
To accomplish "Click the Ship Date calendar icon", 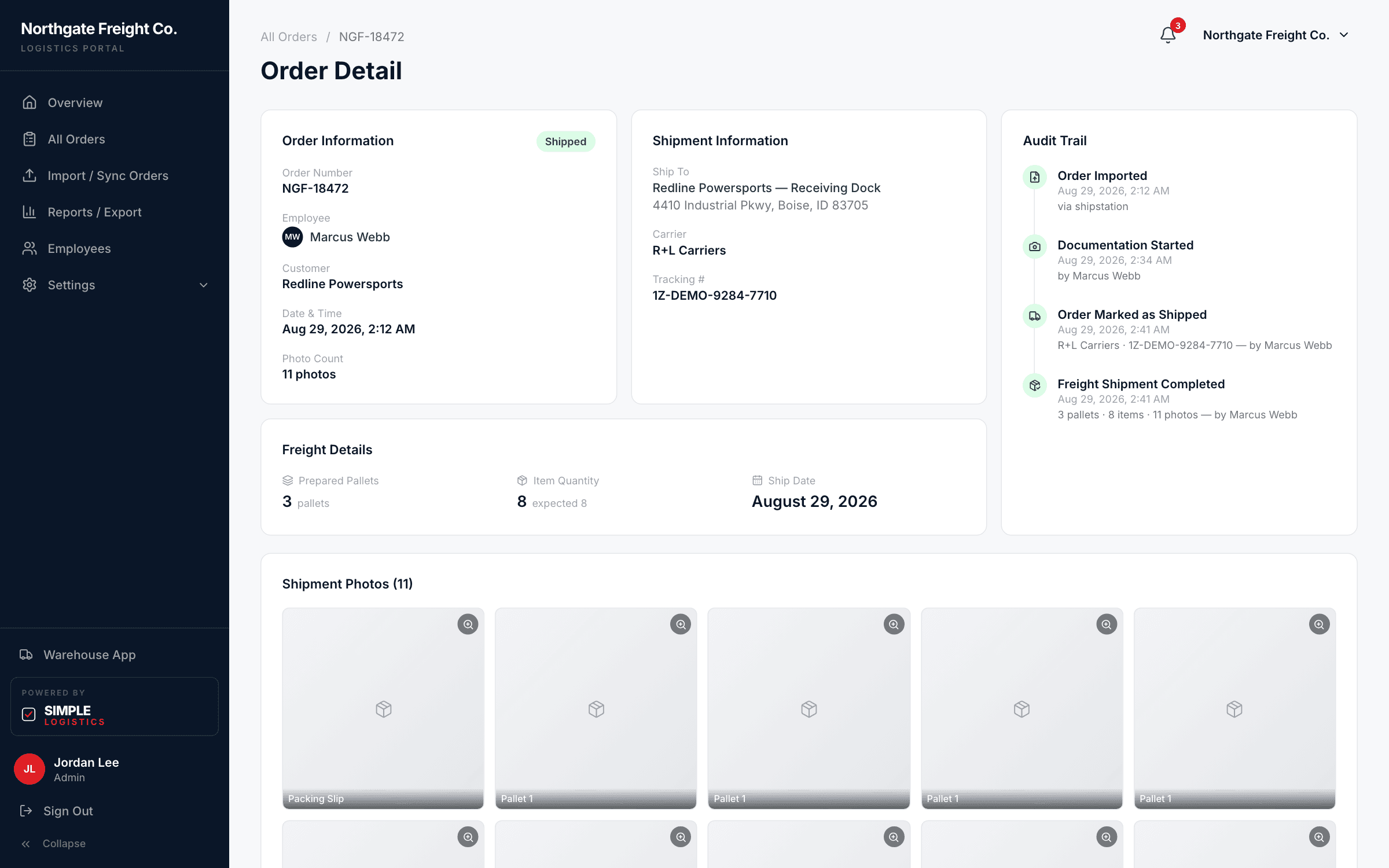I will 757,480.
